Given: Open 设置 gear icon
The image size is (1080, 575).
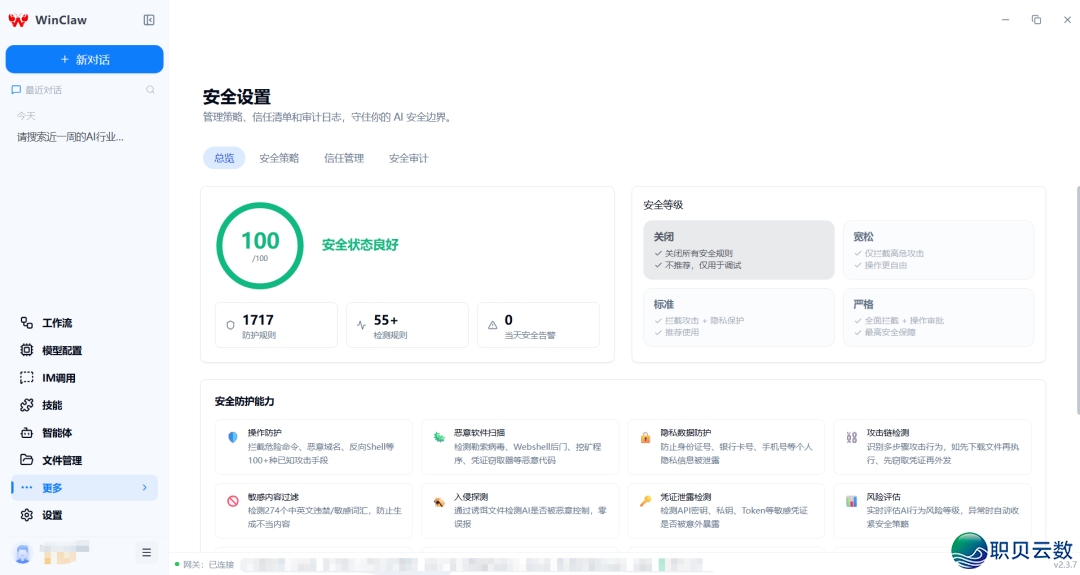Looking at the screenshot, I should pos(27,515).
